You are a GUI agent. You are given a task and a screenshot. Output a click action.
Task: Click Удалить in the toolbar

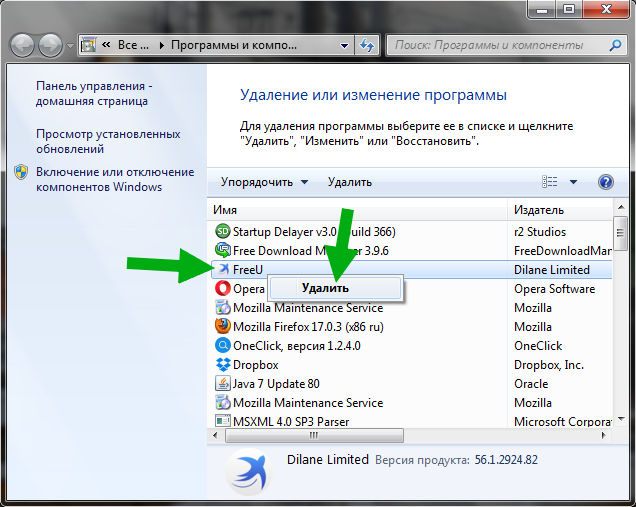coord(350,182)
